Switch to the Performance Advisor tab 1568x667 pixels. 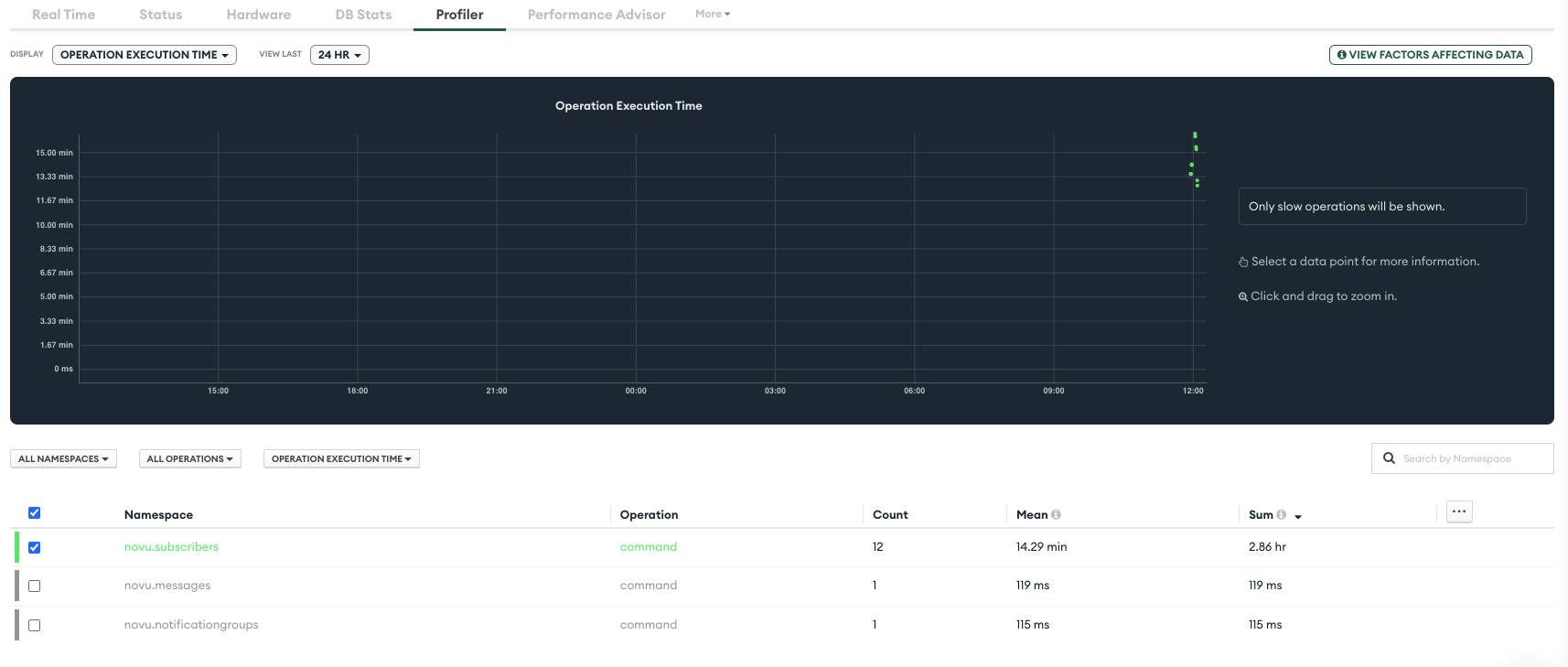pos(596,15)
